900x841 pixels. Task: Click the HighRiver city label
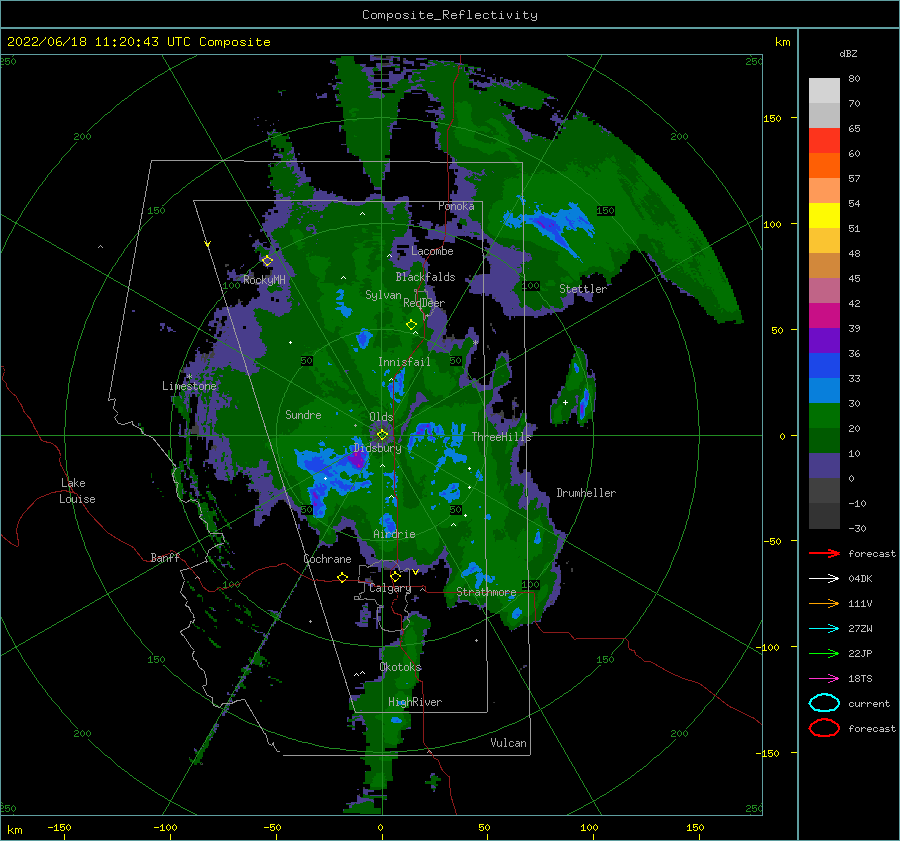(415, 703)
